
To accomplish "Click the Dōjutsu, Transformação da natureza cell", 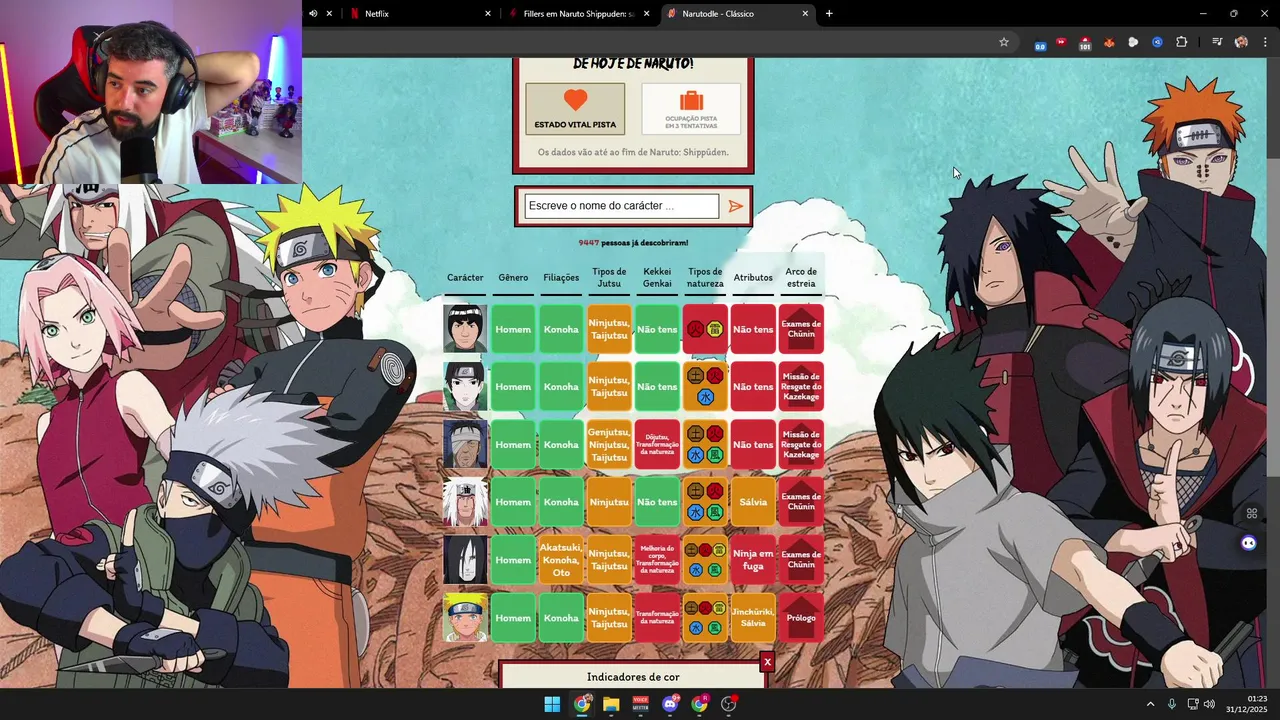I will point(657,444).
